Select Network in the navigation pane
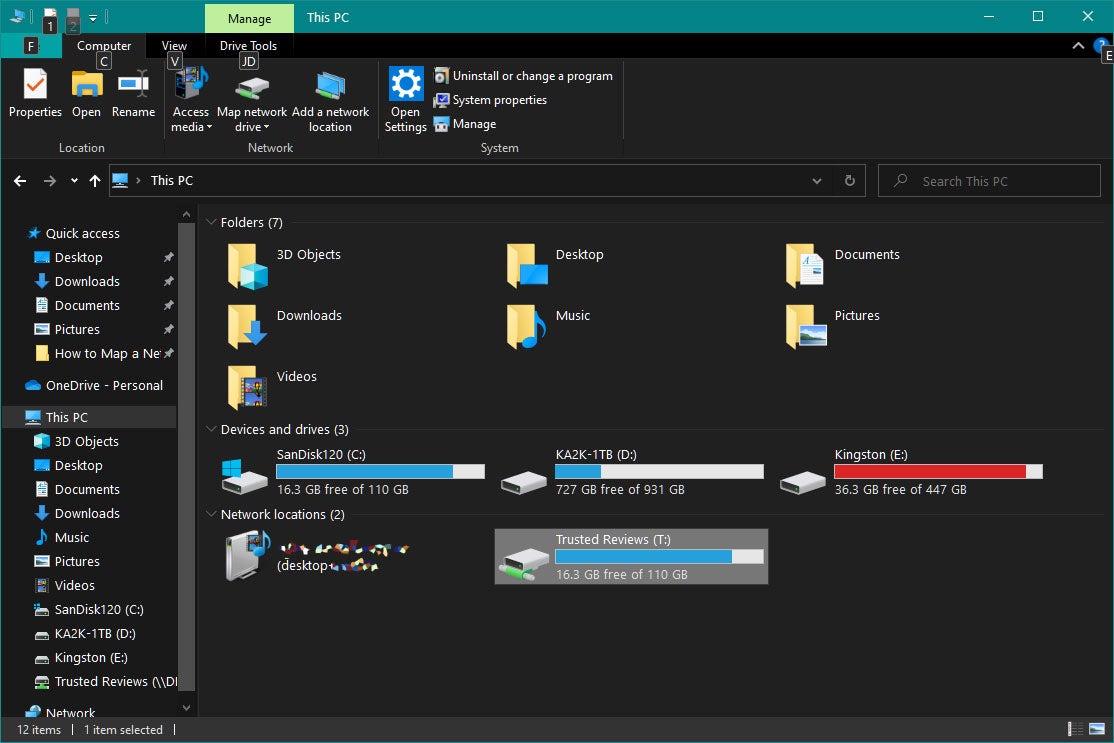 point(70,712)
